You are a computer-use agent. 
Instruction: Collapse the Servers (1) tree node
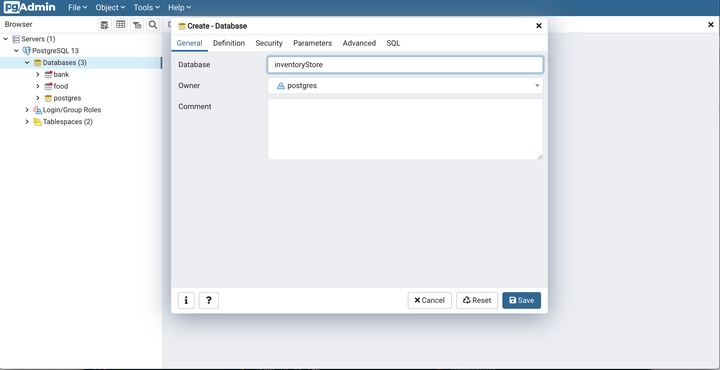click(6, 39)
